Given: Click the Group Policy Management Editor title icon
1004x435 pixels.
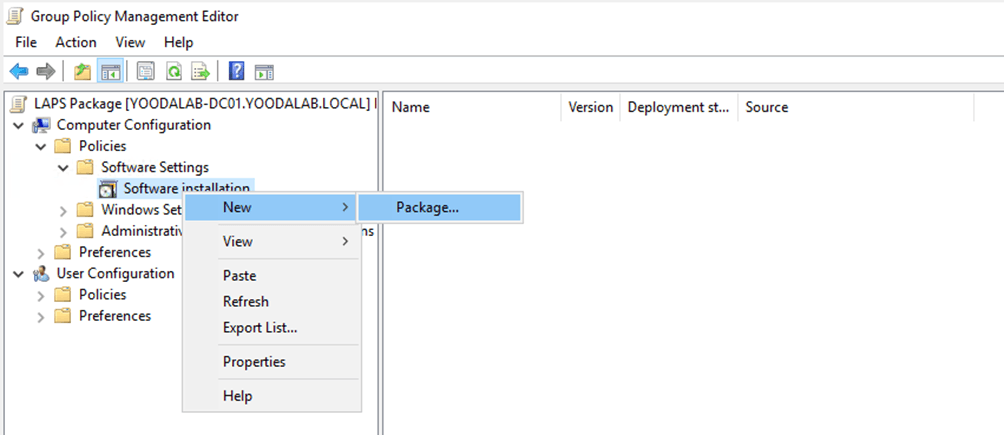Looking at the screenshot, I should point(15,16).
